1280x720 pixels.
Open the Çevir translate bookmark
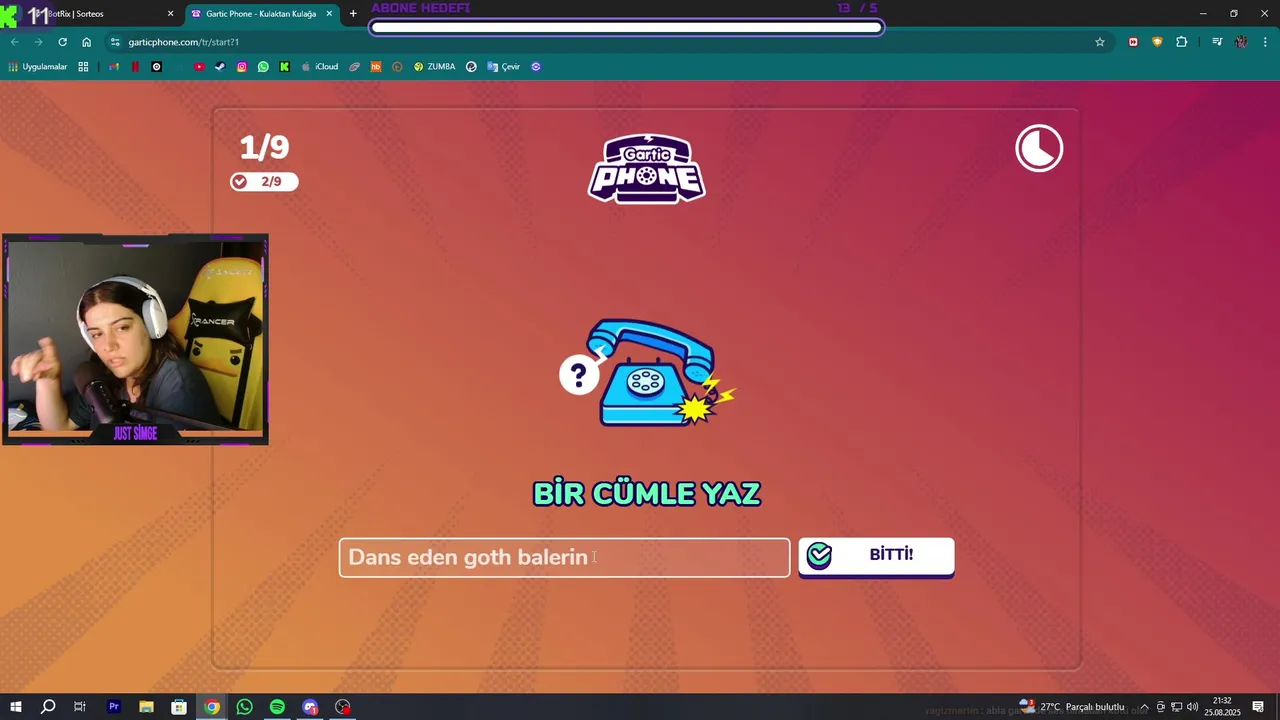[x=504, y=67]
